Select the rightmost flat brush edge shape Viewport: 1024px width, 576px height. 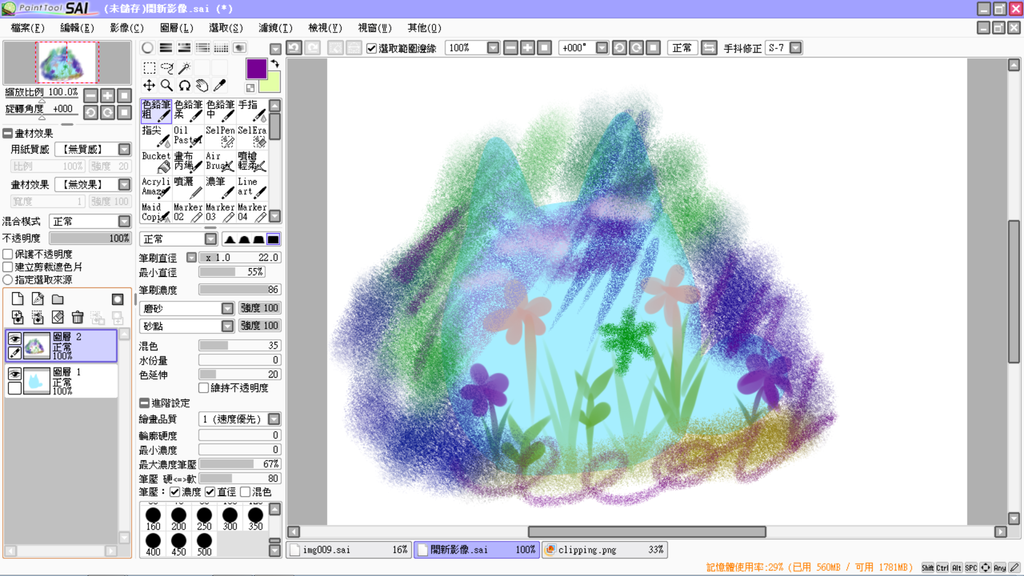pos(273,239)
